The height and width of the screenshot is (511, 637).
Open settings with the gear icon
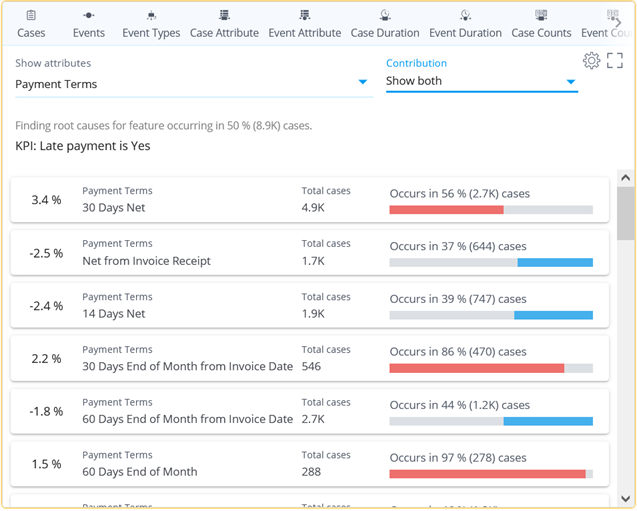pyautogui.click(x=591, y=61)
